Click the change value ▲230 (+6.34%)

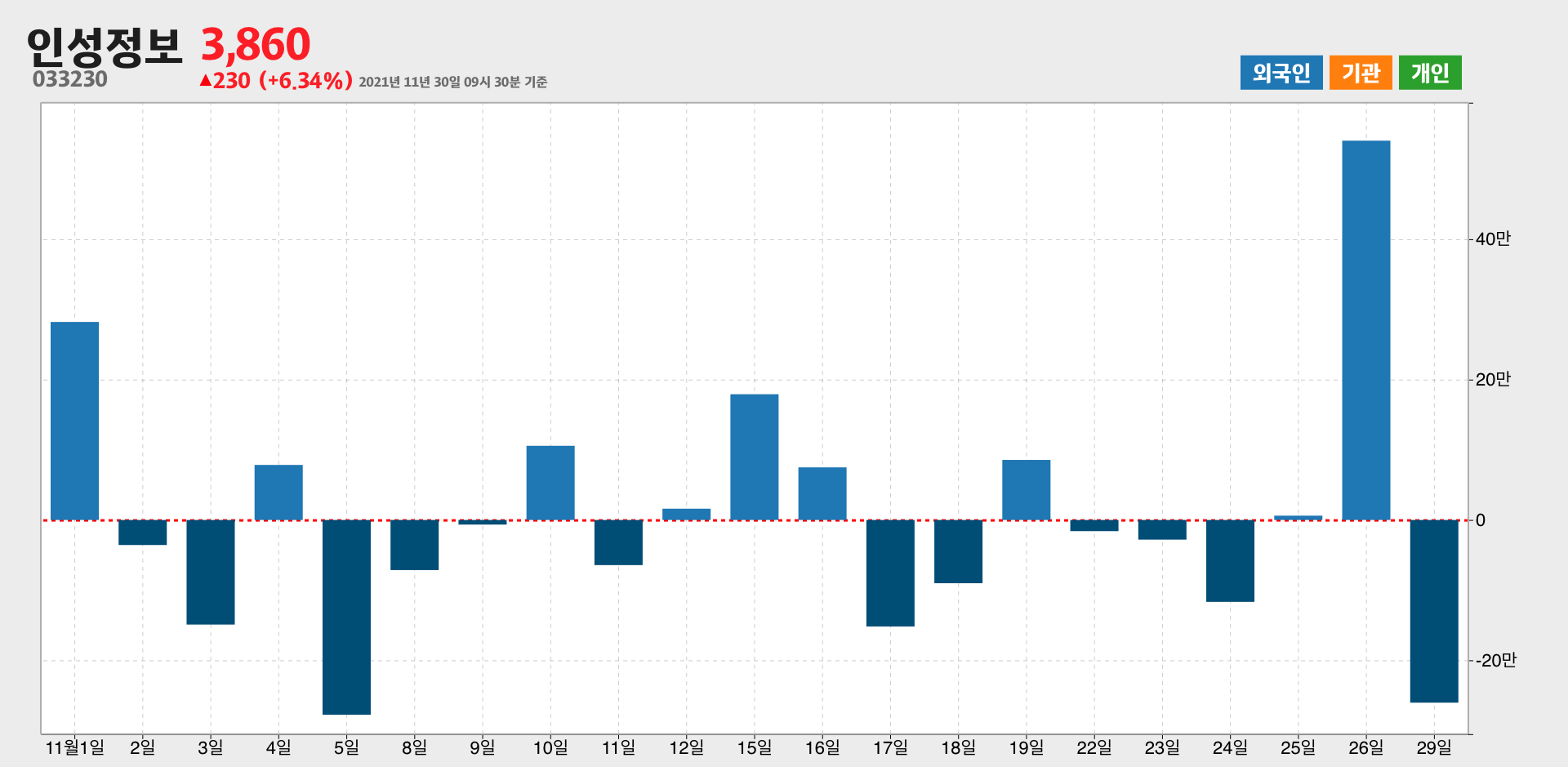[x=276, y=81]
